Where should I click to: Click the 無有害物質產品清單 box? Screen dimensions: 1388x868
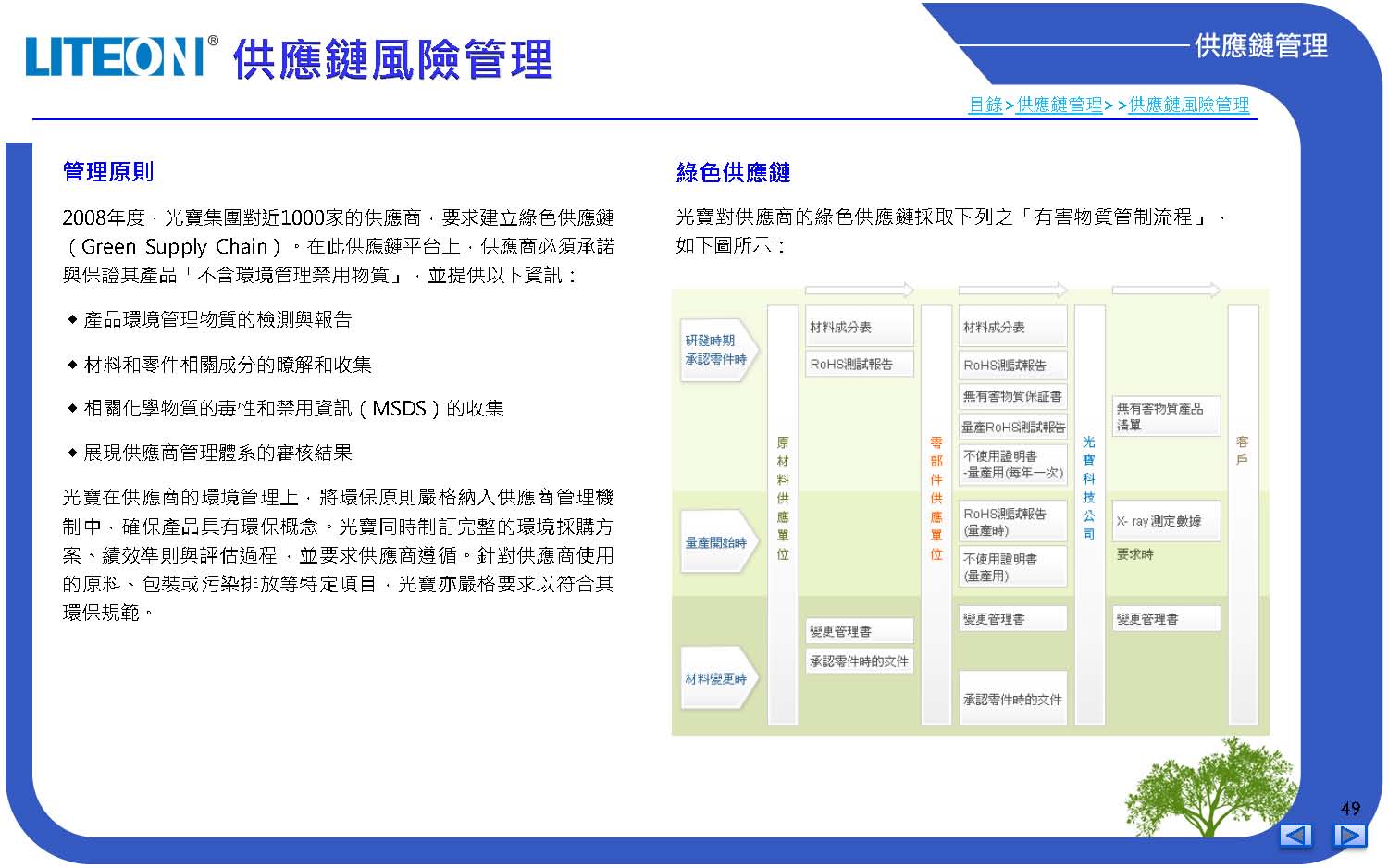coord(1165,416)
